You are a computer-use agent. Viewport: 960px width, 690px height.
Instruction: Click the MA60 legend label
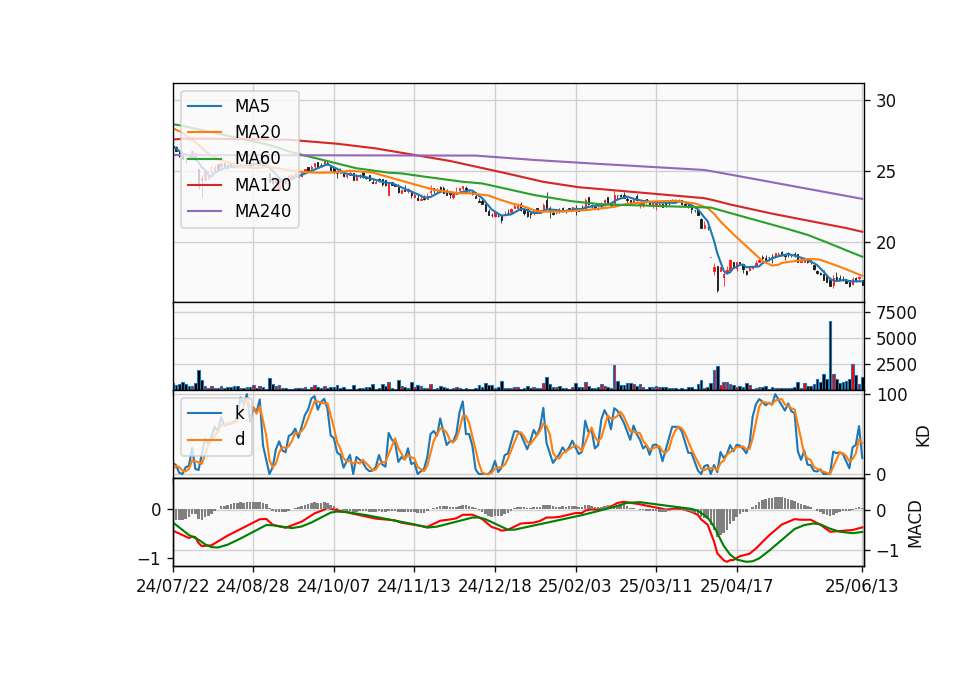[257, 158]
